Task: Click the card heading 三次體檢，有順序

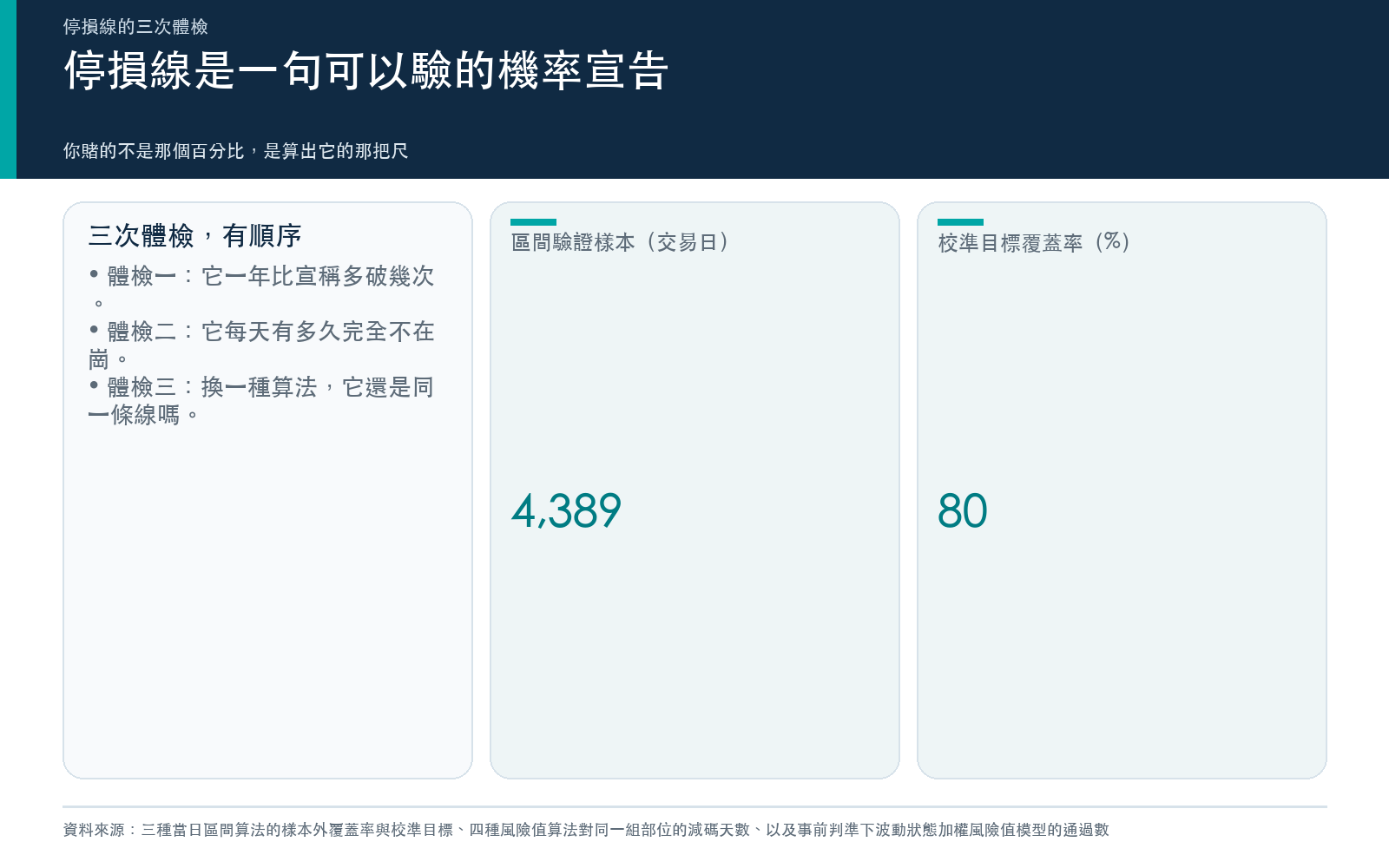Action: [x=194, y=235]
